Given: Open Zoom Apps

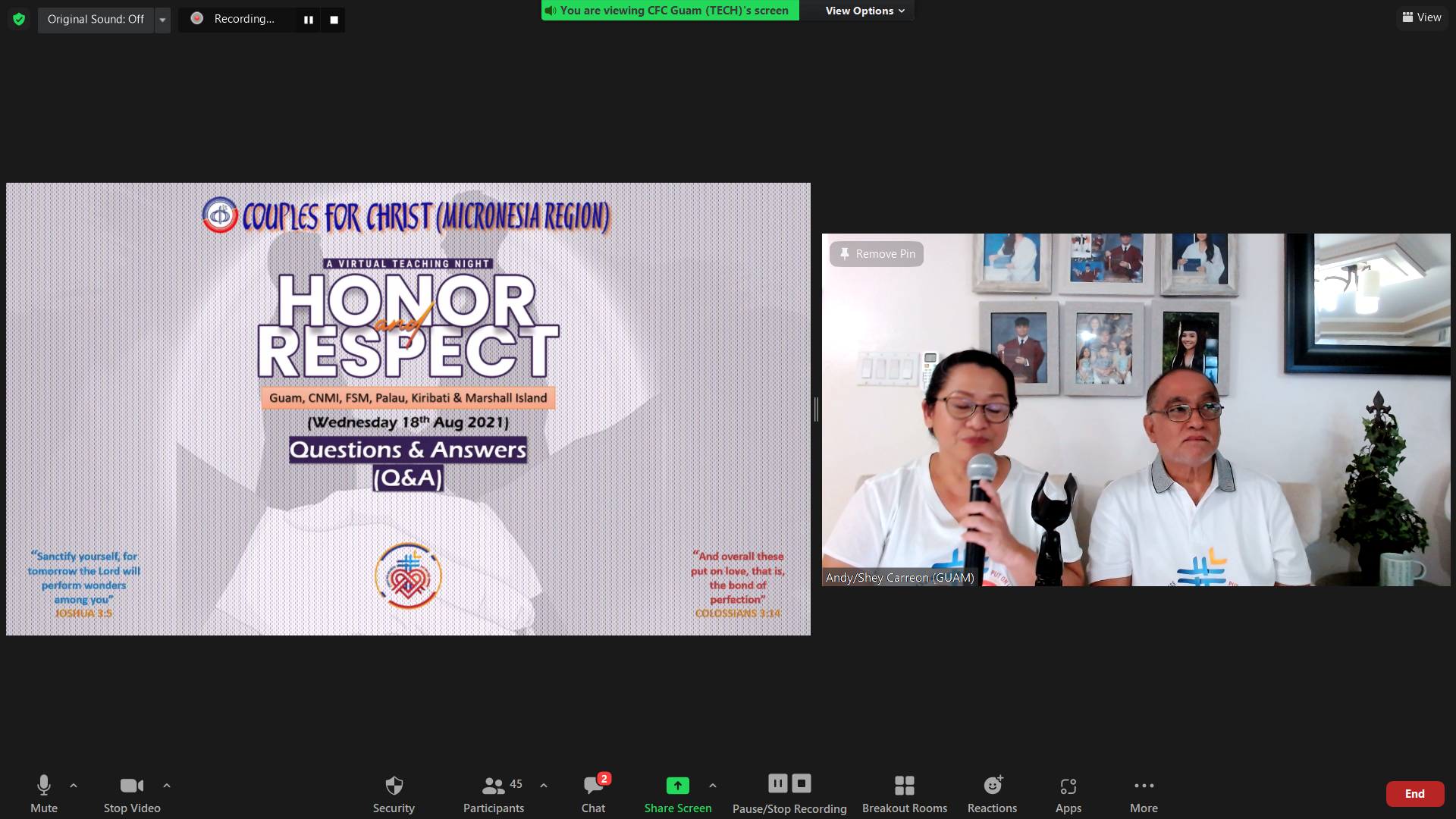Looking at the screenshot, I should click(1068, 794).
